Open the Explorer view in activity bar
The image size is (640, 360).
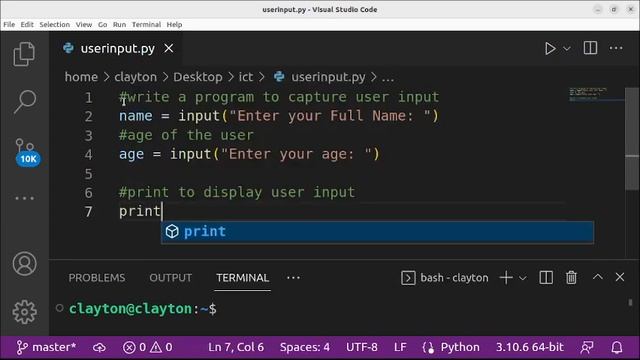[x=24, y=54]
